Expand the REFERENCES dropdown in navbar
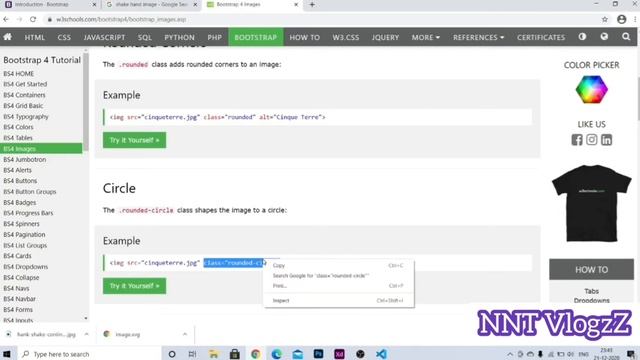This screenshot has height=360, width=640. 478,37
